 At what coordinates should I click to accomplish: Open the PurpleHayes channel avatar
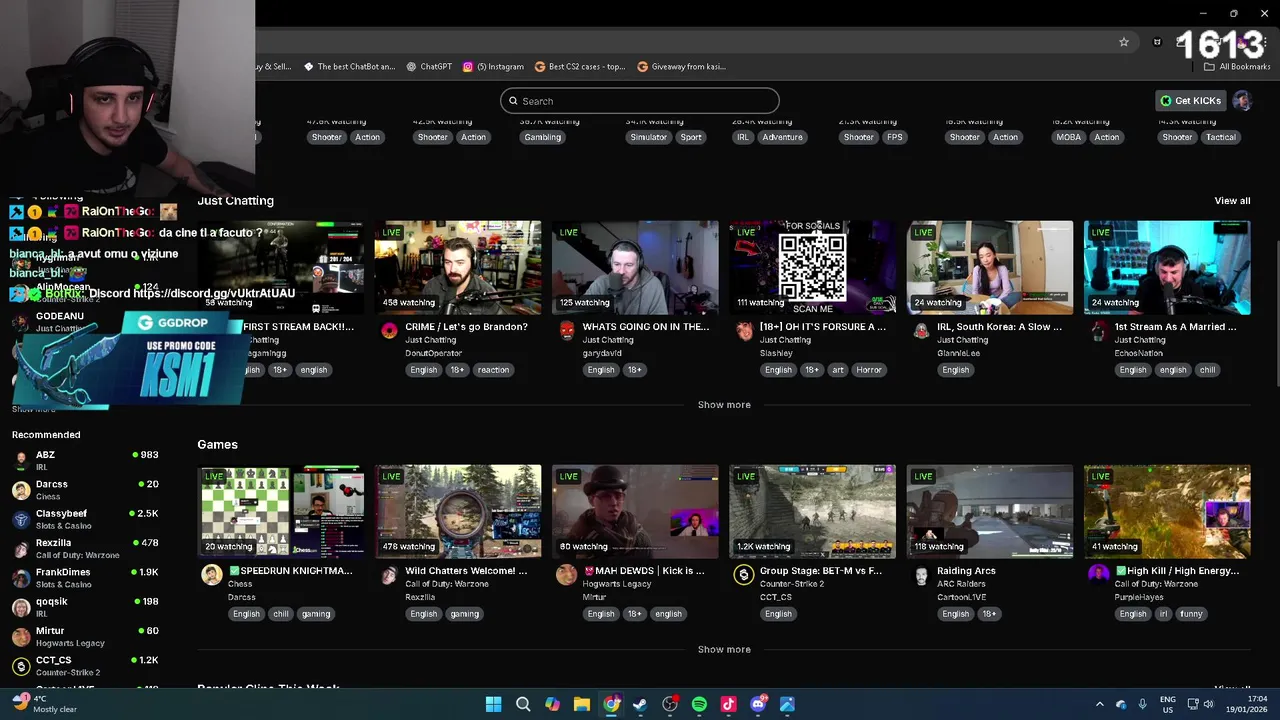1098,574
